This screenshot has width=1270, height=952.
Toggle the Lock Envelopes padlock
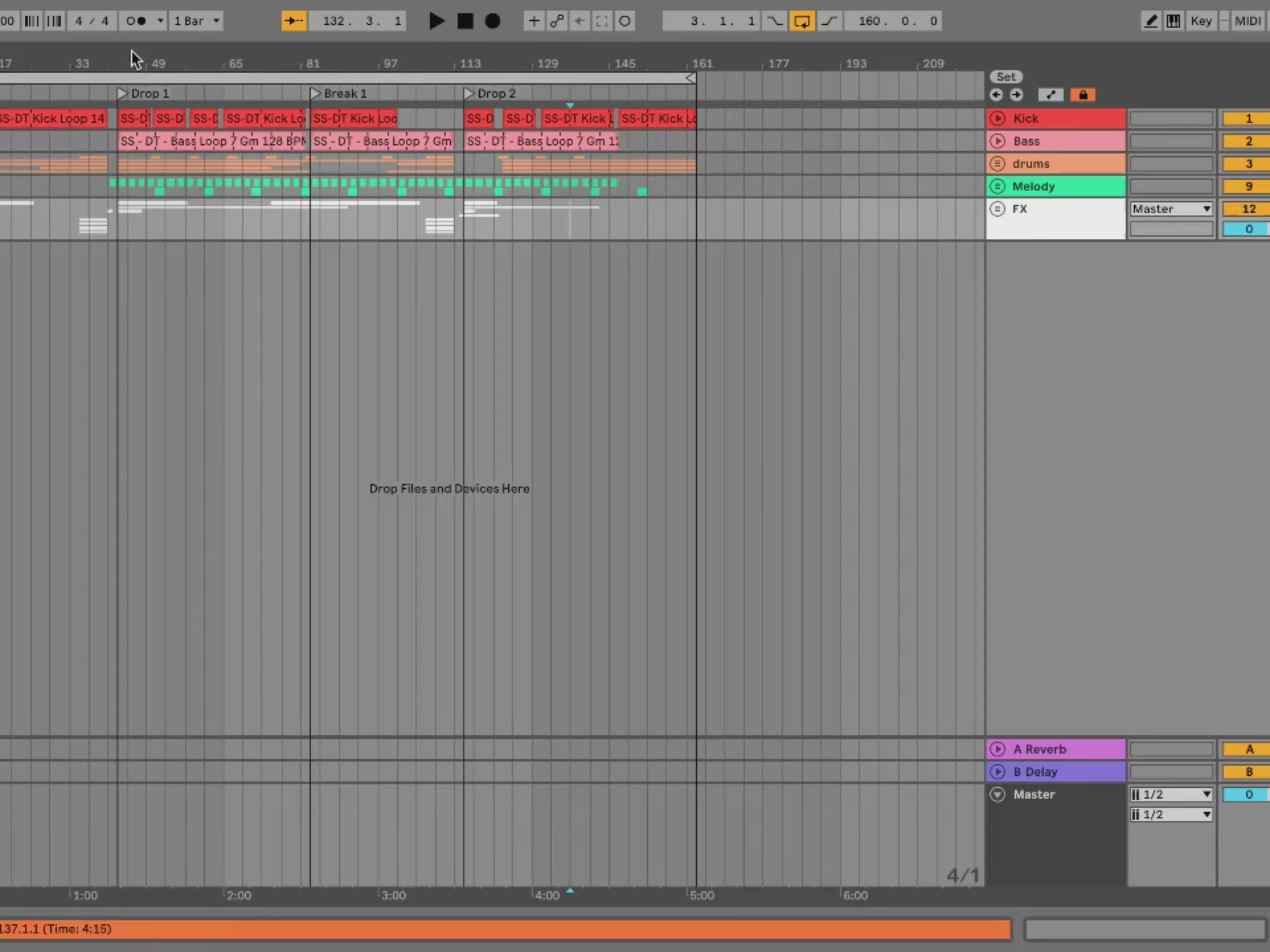(x=1083, y=95)
